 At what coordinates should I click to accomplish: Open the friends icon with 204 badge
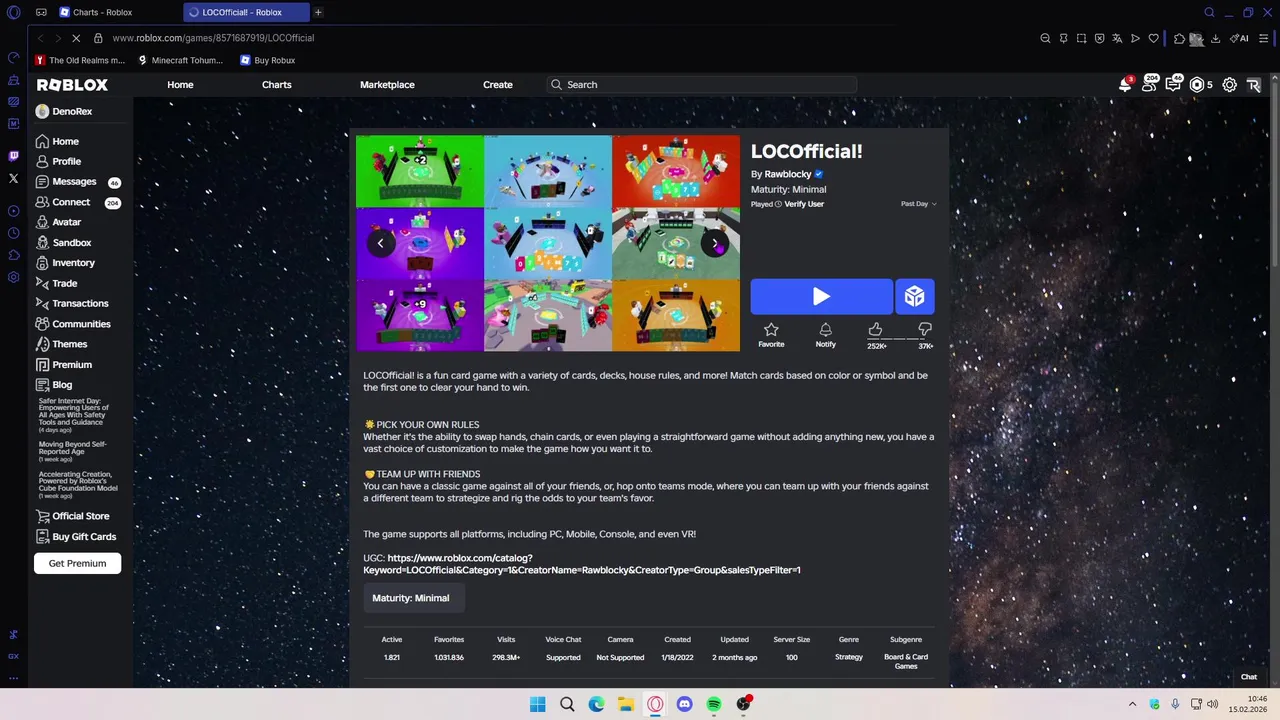1149,85
